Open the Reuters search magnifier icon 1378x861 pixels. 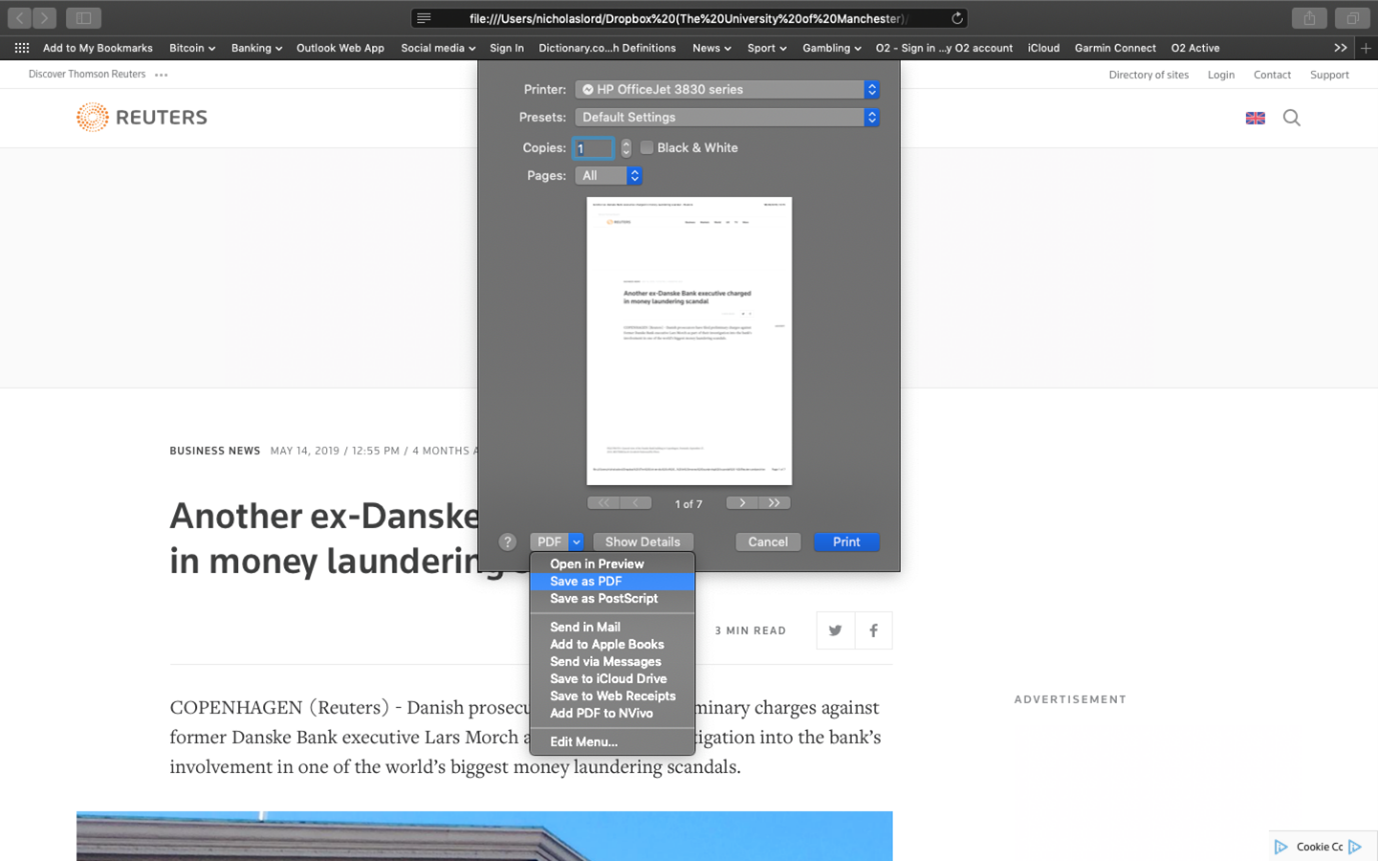pyautogui.click(x=1292, y=118)
